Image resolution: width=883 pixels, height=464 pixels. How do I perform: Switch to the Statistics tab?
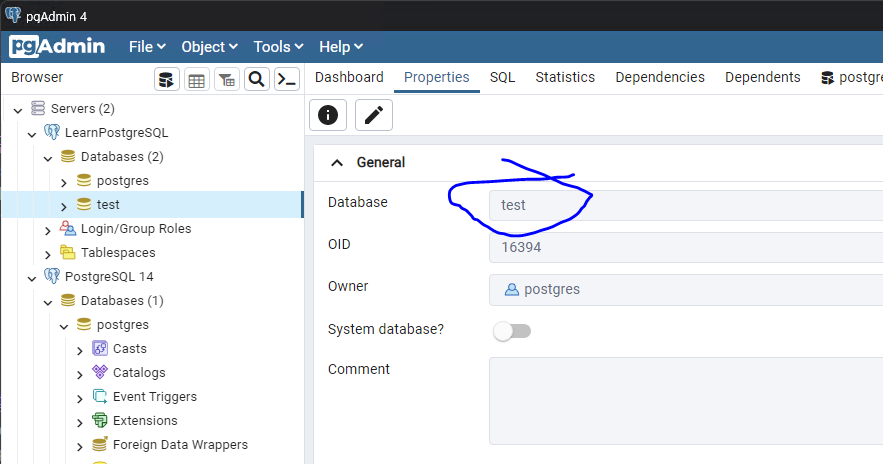565,77
